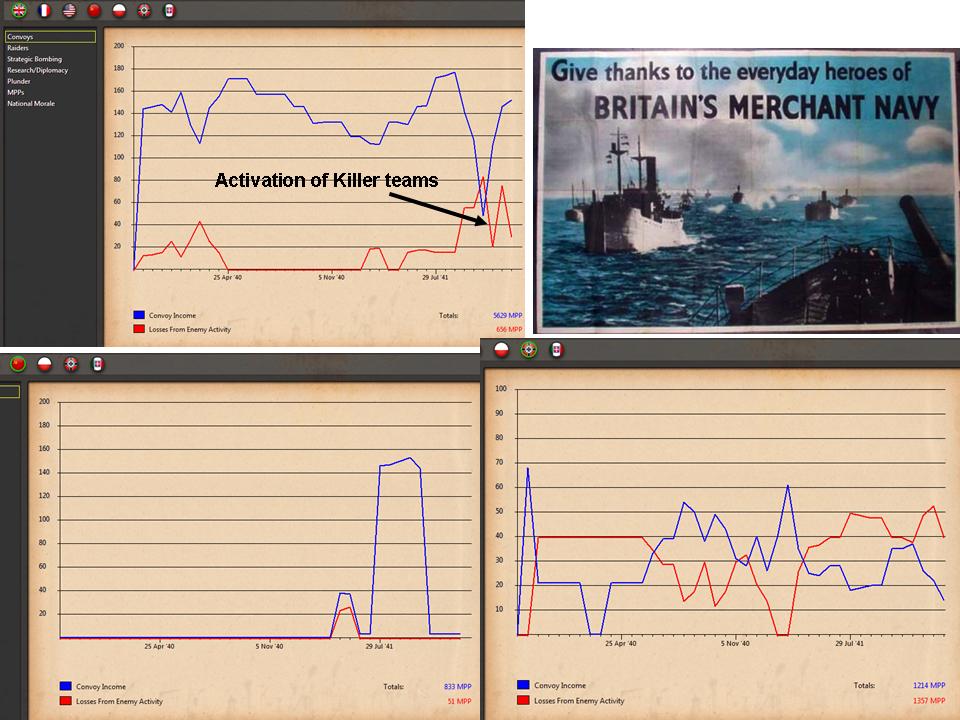Click red Losses swatch in 1214 MPP chart

tap(523, 700)
